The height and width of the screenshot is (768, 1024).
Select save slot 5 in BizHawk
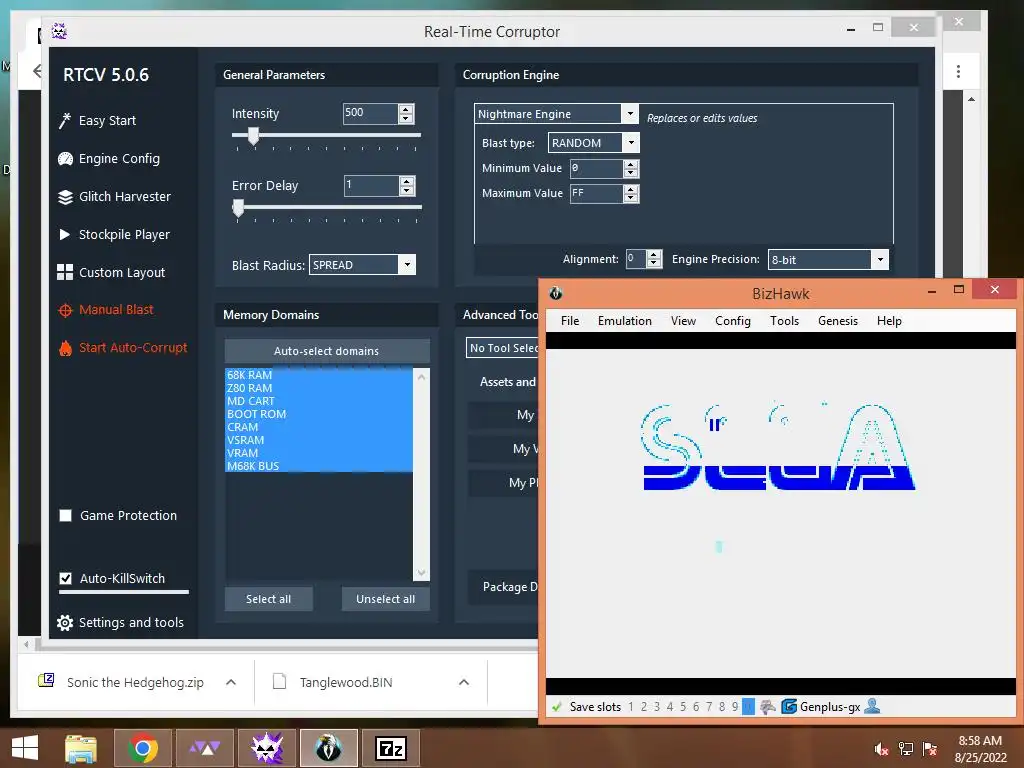click(x=682, y=707)
